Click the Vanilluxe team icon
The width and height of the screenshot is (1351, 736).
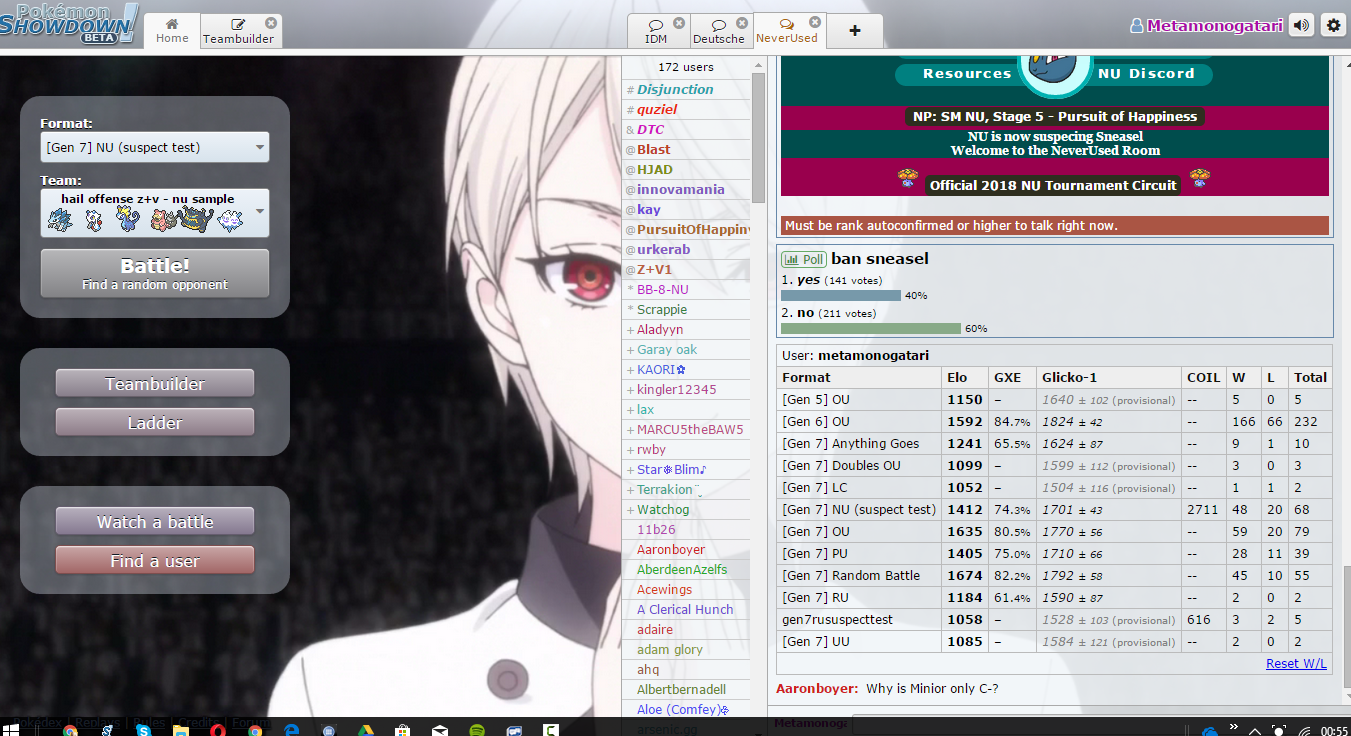pos(230,220)
